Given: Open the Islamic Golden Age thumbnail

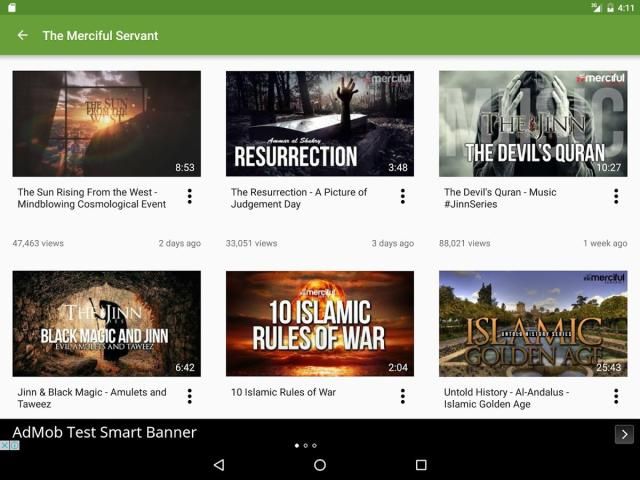Looking at the screenshot, I should click(x=533, y=323).
